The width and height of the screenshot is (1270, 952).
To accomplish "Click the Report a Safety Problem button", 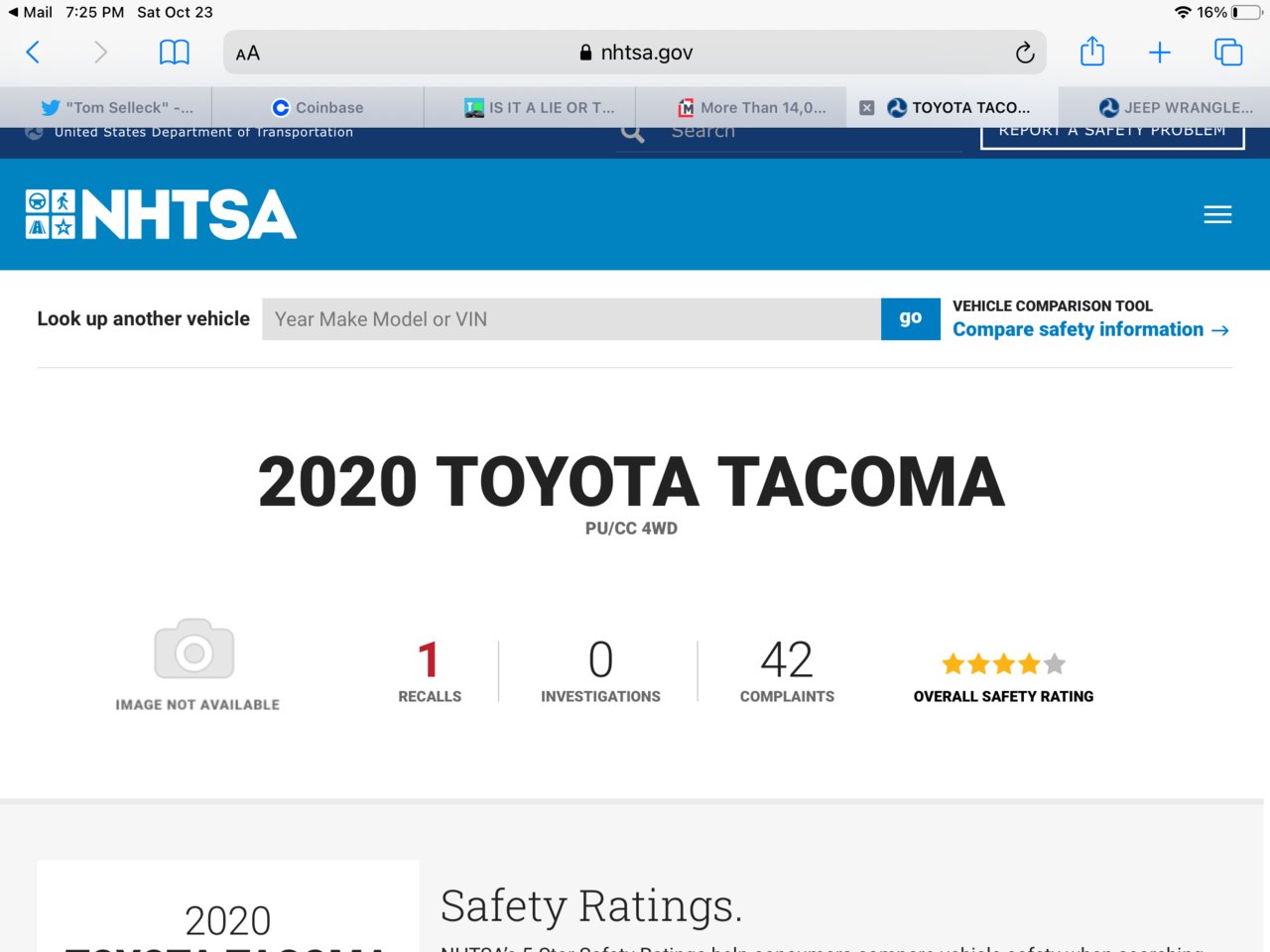I will click(x=1112, y=137).
